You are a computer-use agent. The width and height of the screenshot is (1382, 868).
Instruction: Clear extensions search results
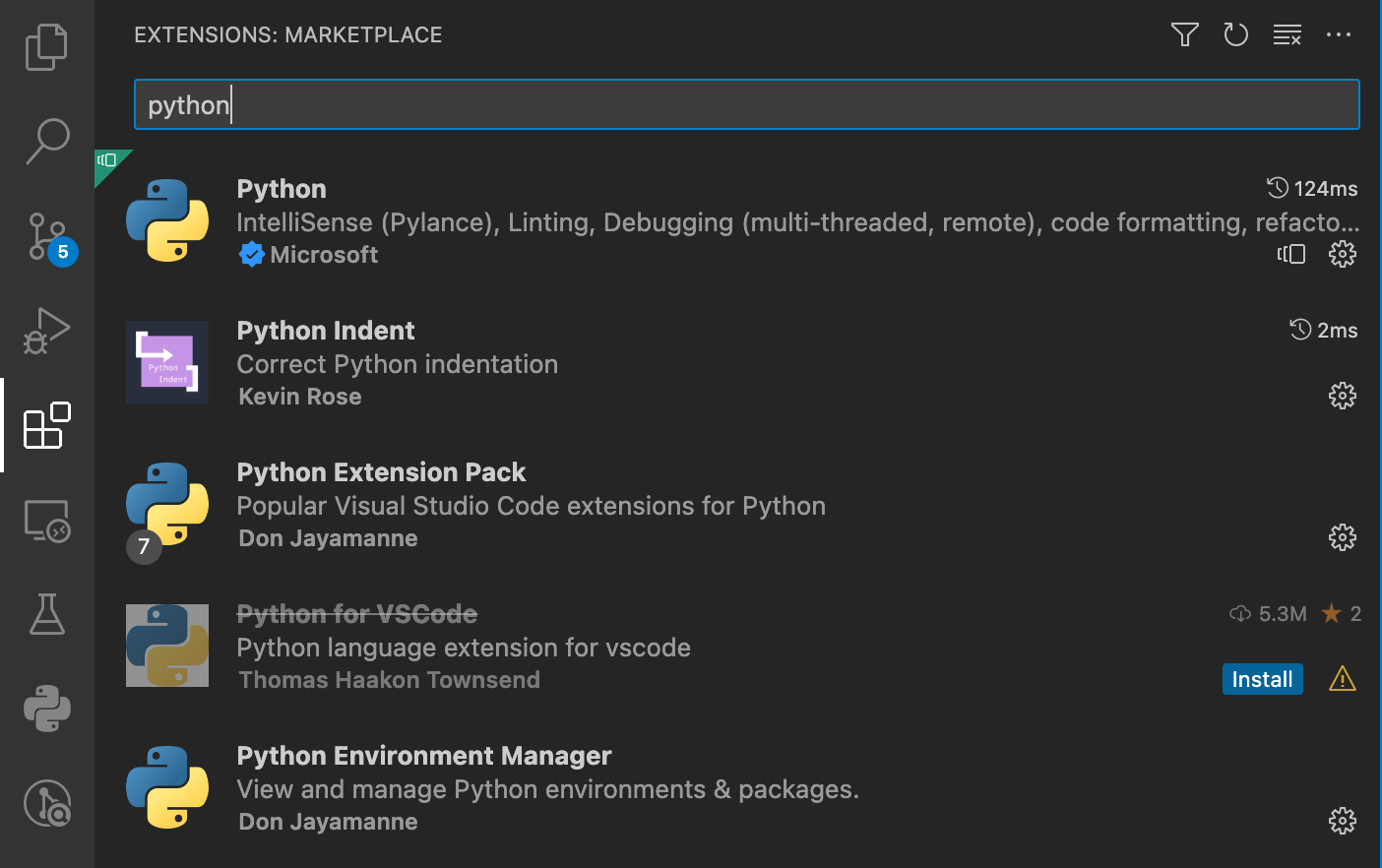(1288, 34)
